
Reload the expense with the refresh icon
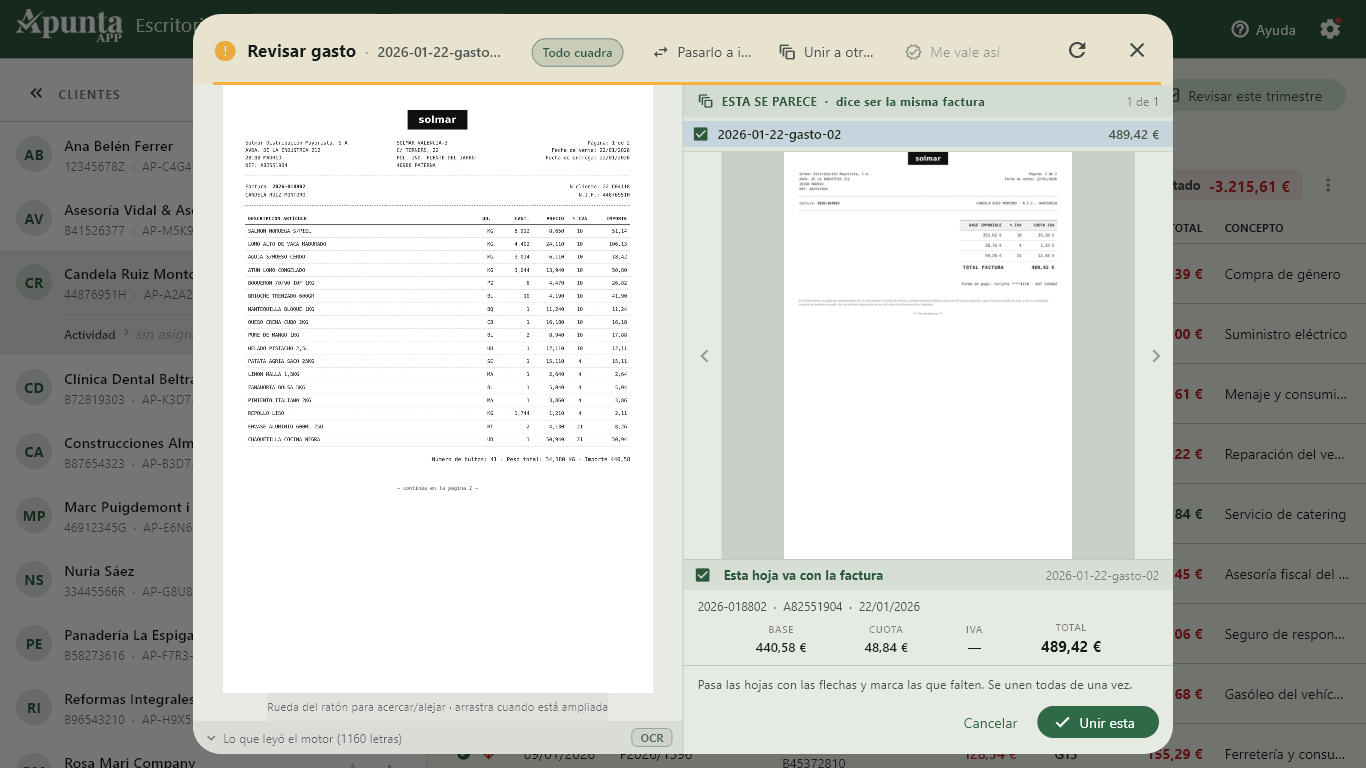click(x=1077, y=50)
